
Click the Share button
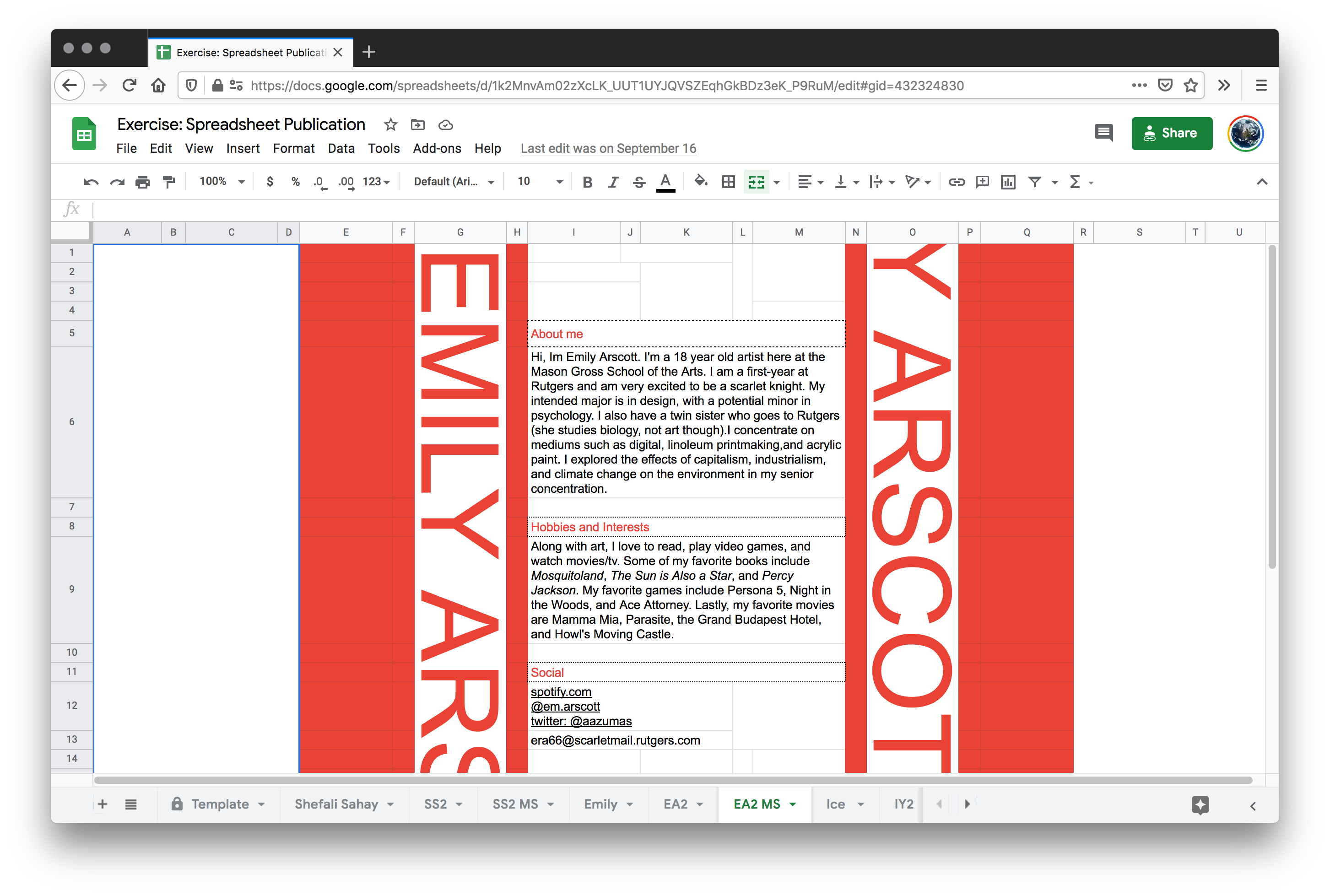coord(1172,133)
